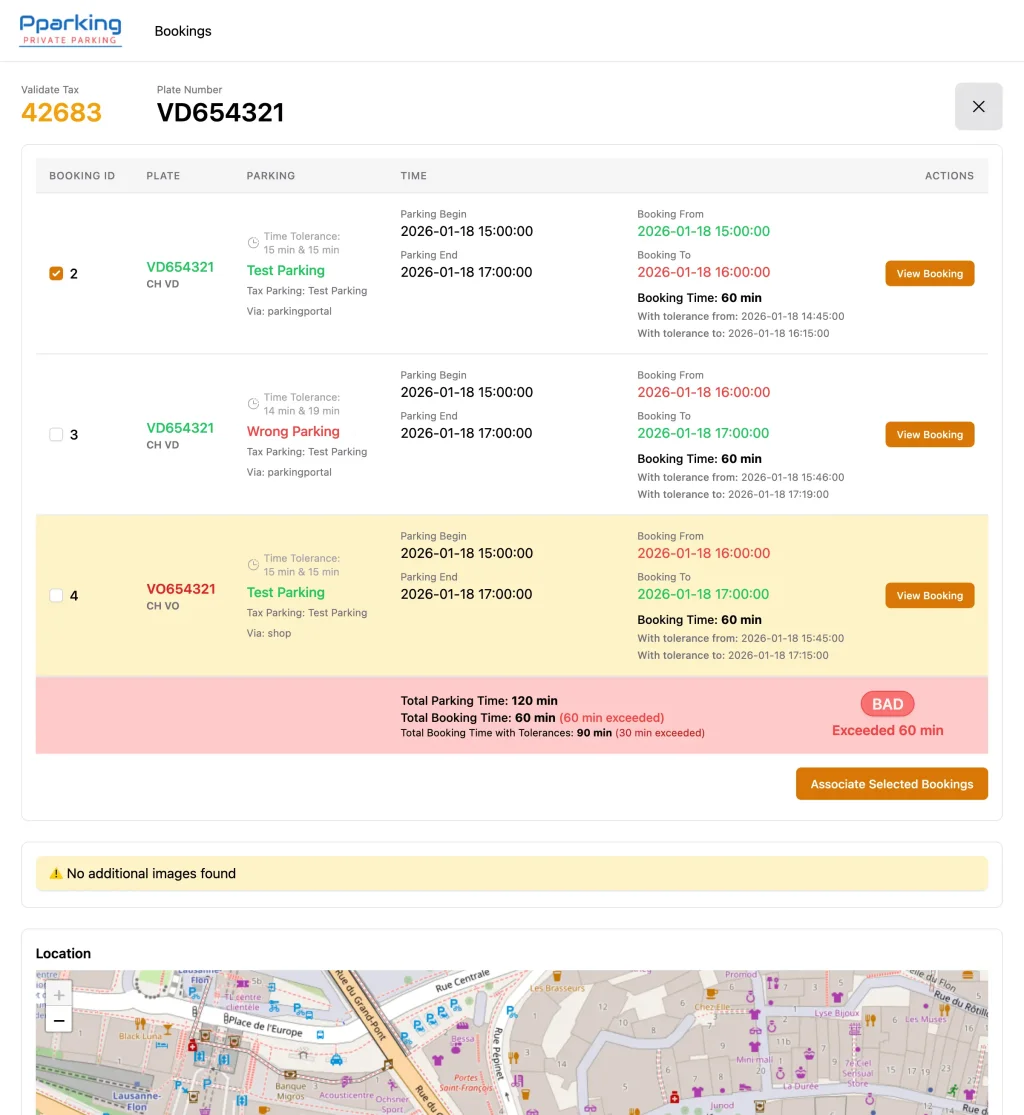Click warning icon in no images notice
The image size is (1024, 1115).
point(56,874)
